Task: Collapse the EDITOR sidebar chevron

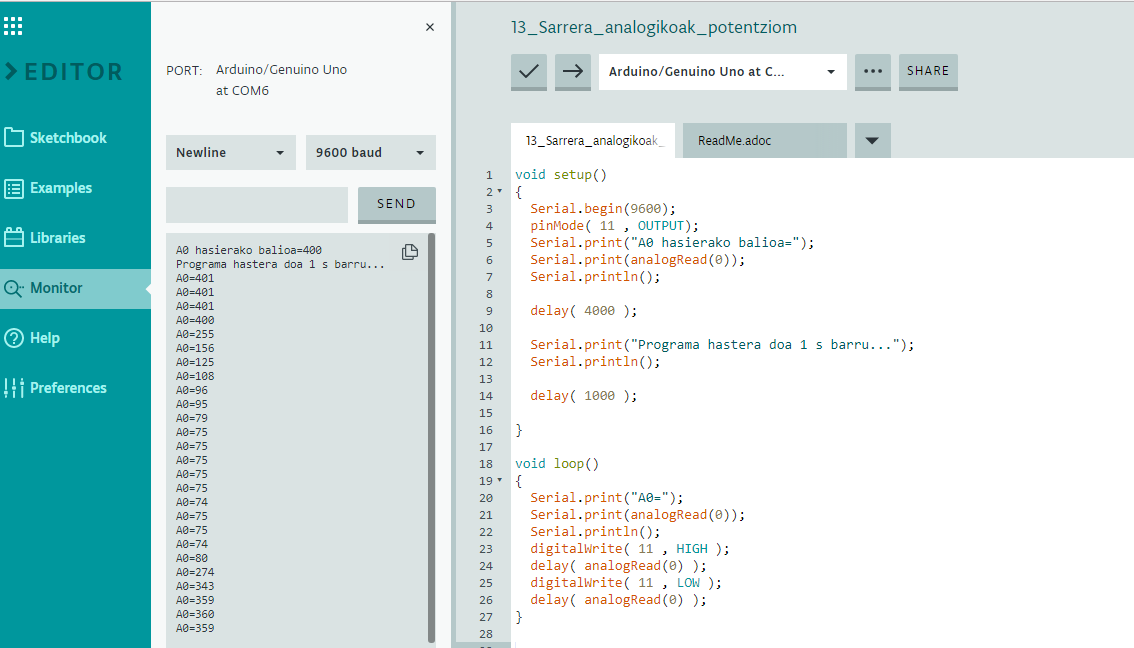Action: point(11,72)
